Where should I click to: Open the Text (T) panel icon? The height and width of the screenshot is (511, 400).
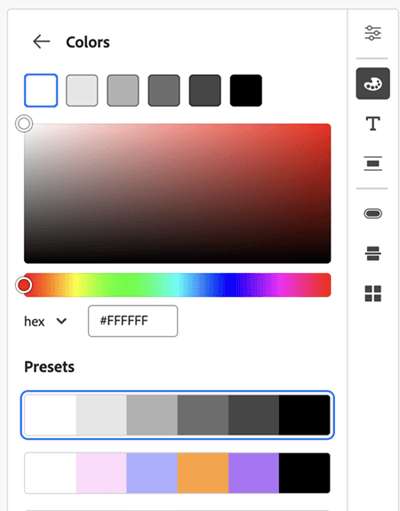pyautogui.click(x=373, y=124)
